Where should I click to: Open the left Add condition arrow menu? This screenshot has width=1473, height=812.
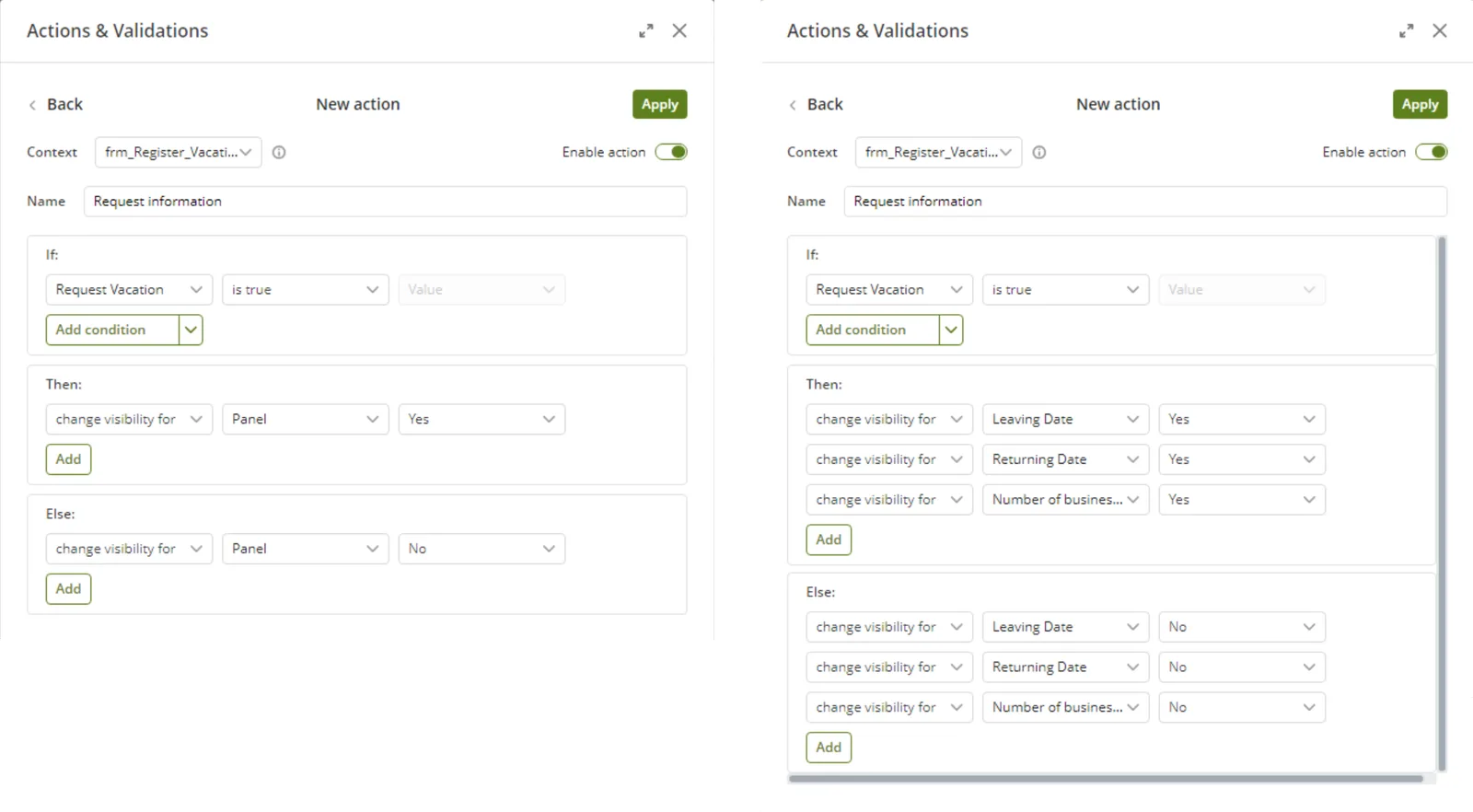pos(191,330)
